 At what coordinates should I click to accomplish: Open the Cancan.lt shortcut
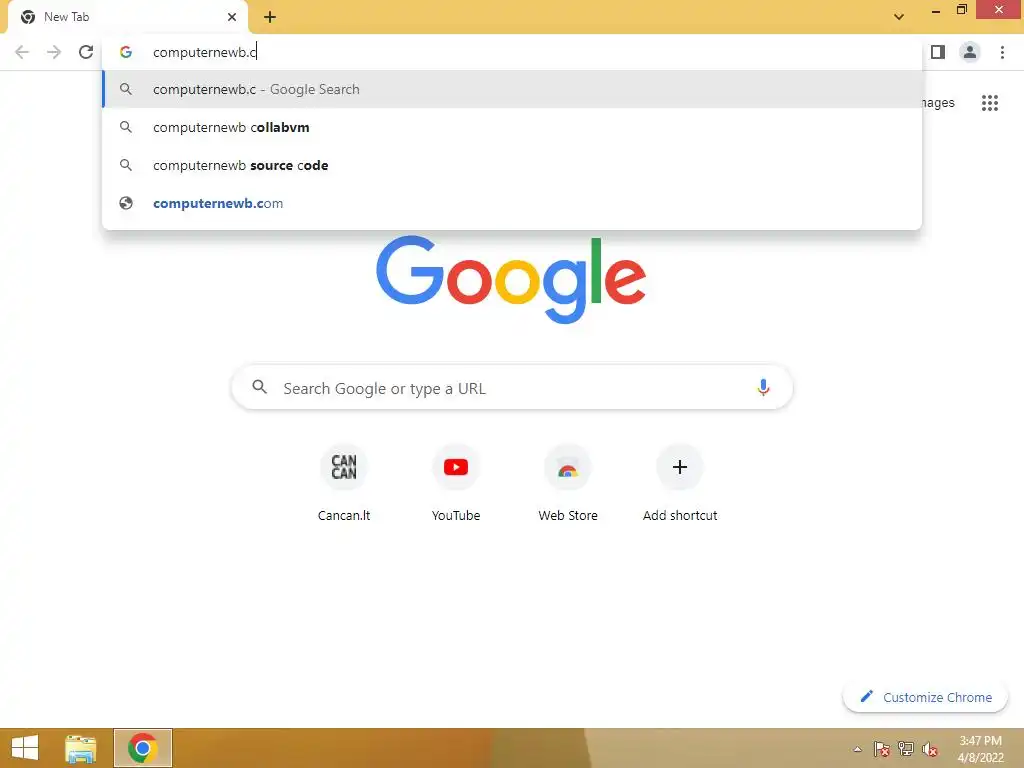pyautogui.click(x=344, y=484)
